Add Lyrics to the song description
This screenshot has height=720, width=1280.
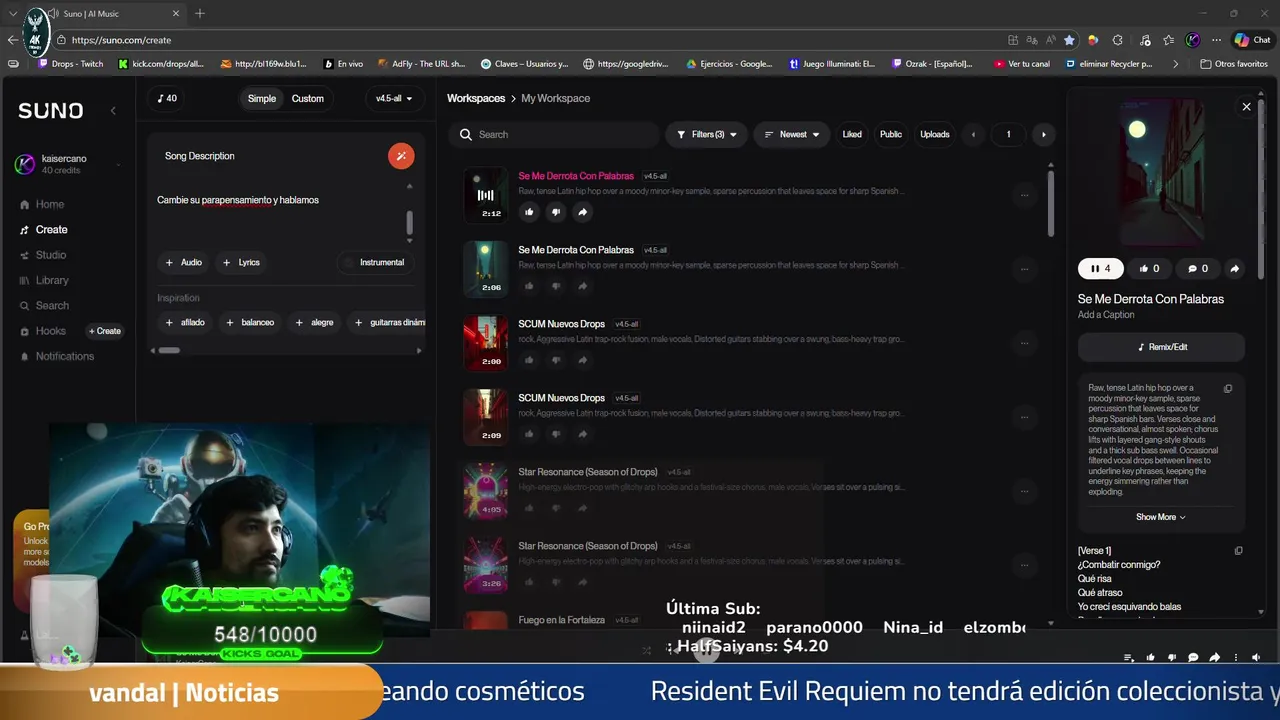point(241,262)
